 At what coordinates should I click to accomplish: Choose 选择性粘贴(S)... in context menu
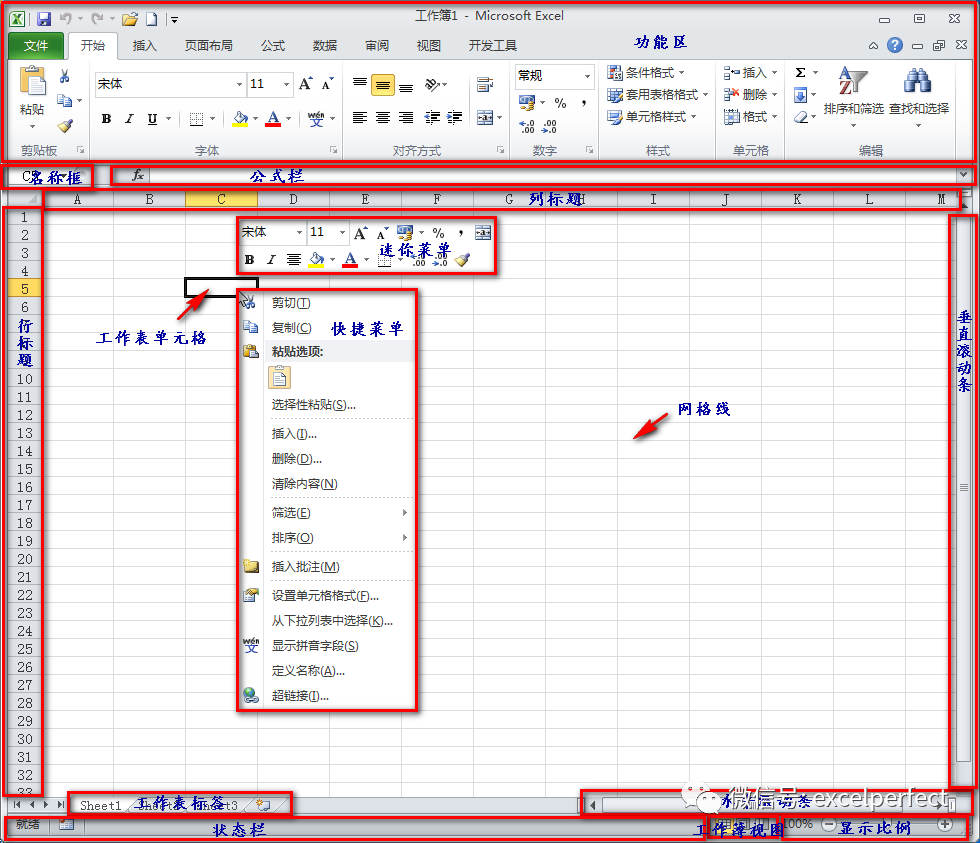pyautogui.click(x=327, y=405)
